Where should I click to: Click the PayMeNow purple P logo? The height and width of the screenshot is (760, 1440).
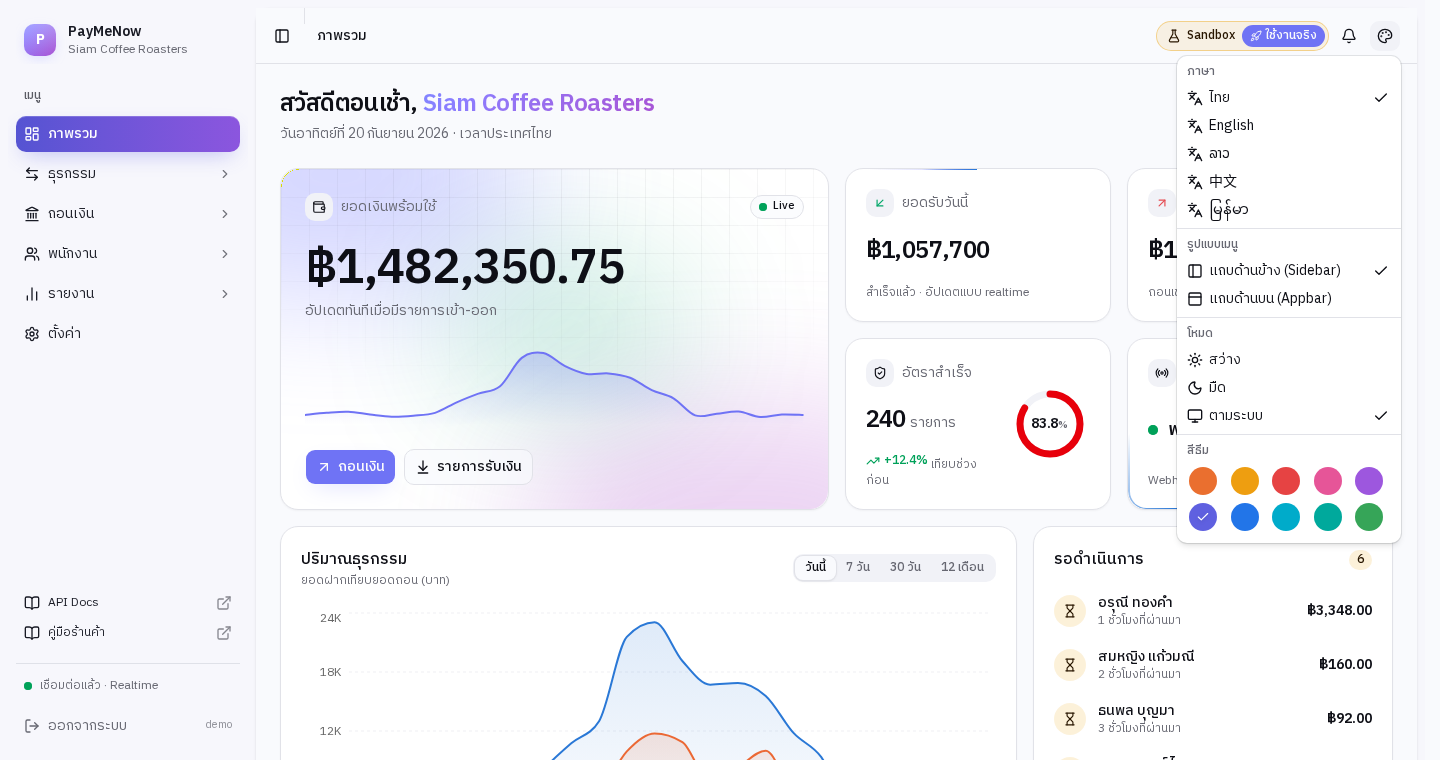[40, 40]
